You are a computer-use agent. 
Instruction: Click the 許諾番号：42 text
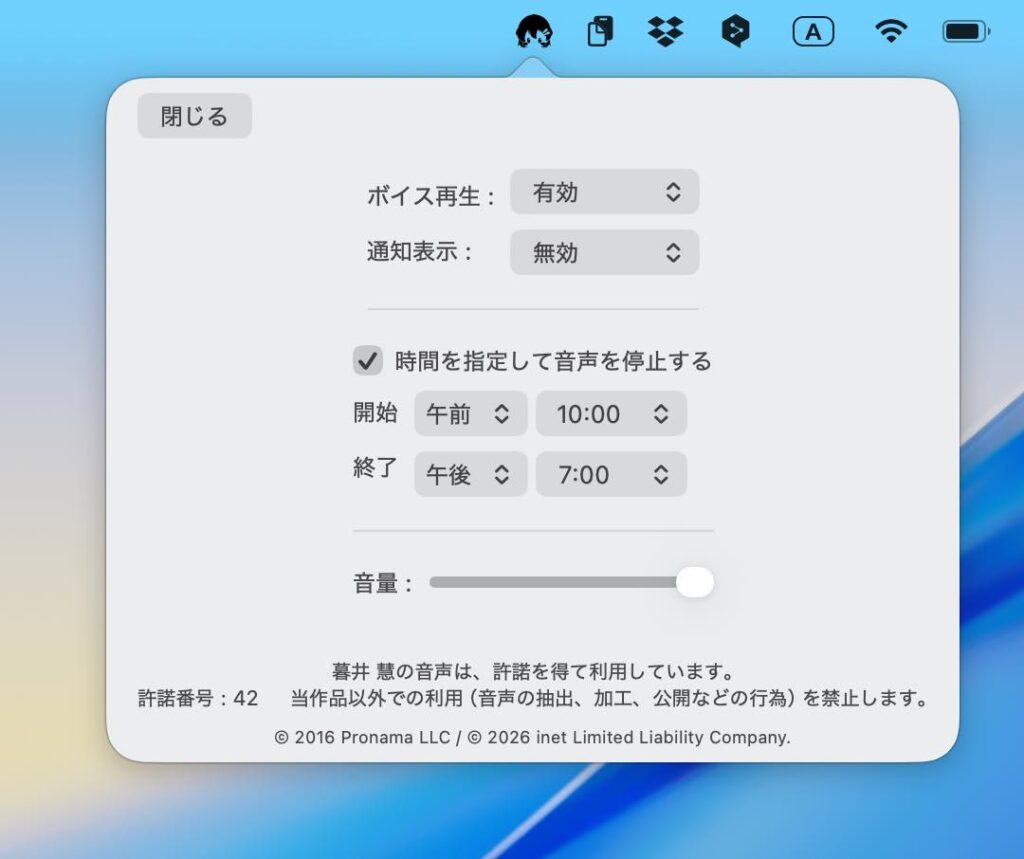pos(198,698)
